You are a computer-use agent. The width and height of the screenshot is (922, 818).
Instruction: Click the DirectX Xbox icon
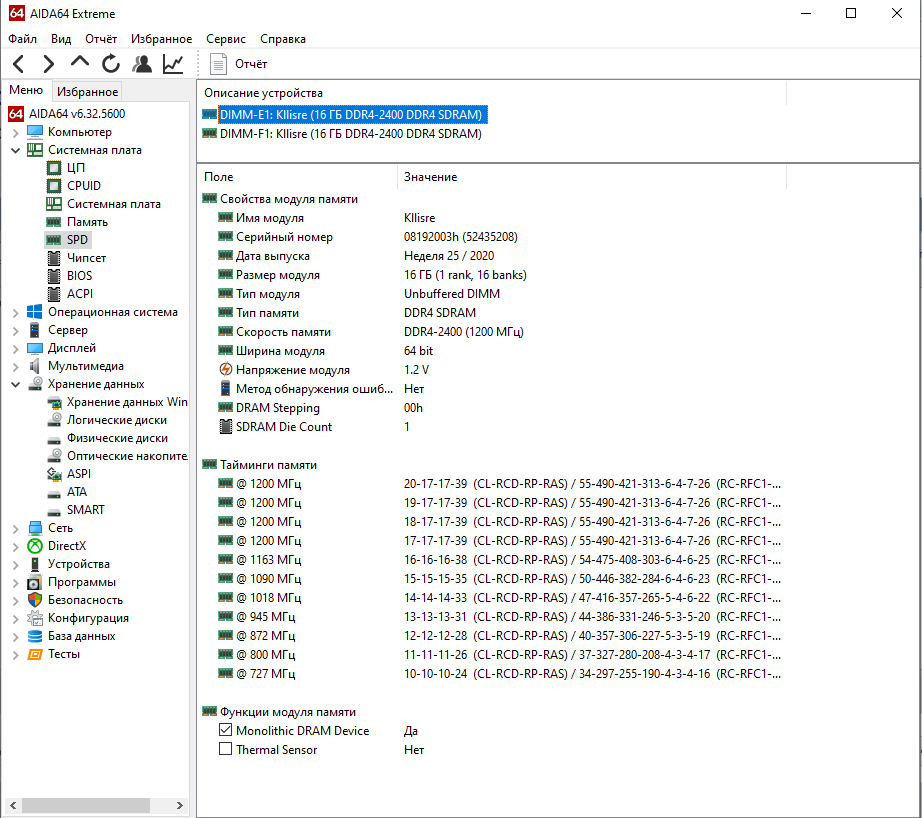point(35,546)
